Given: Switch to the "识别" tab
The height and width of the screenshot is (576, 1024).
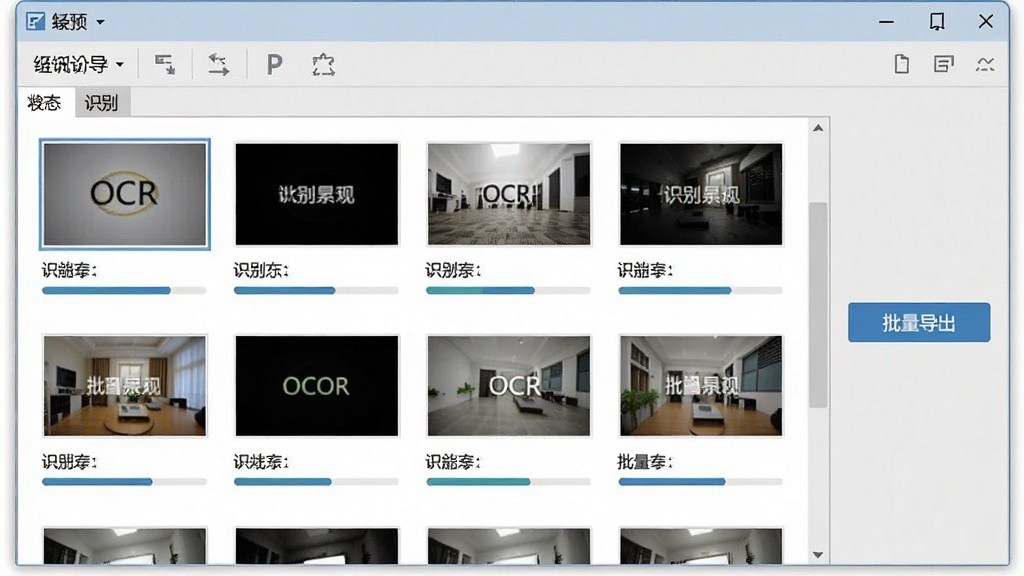Looking at the screenshot, I should coord(101,103).
